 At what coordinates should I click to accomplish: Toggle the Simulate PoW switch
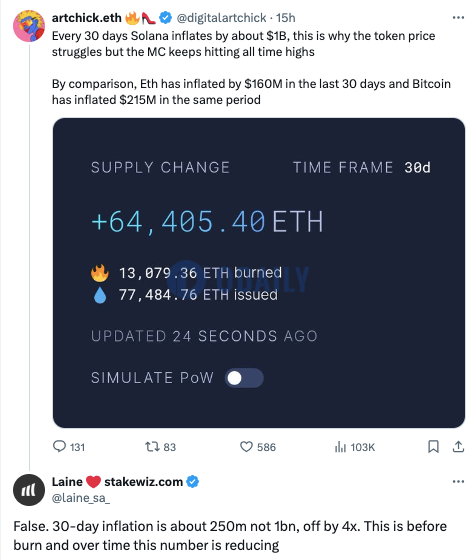tap(244, 378)
